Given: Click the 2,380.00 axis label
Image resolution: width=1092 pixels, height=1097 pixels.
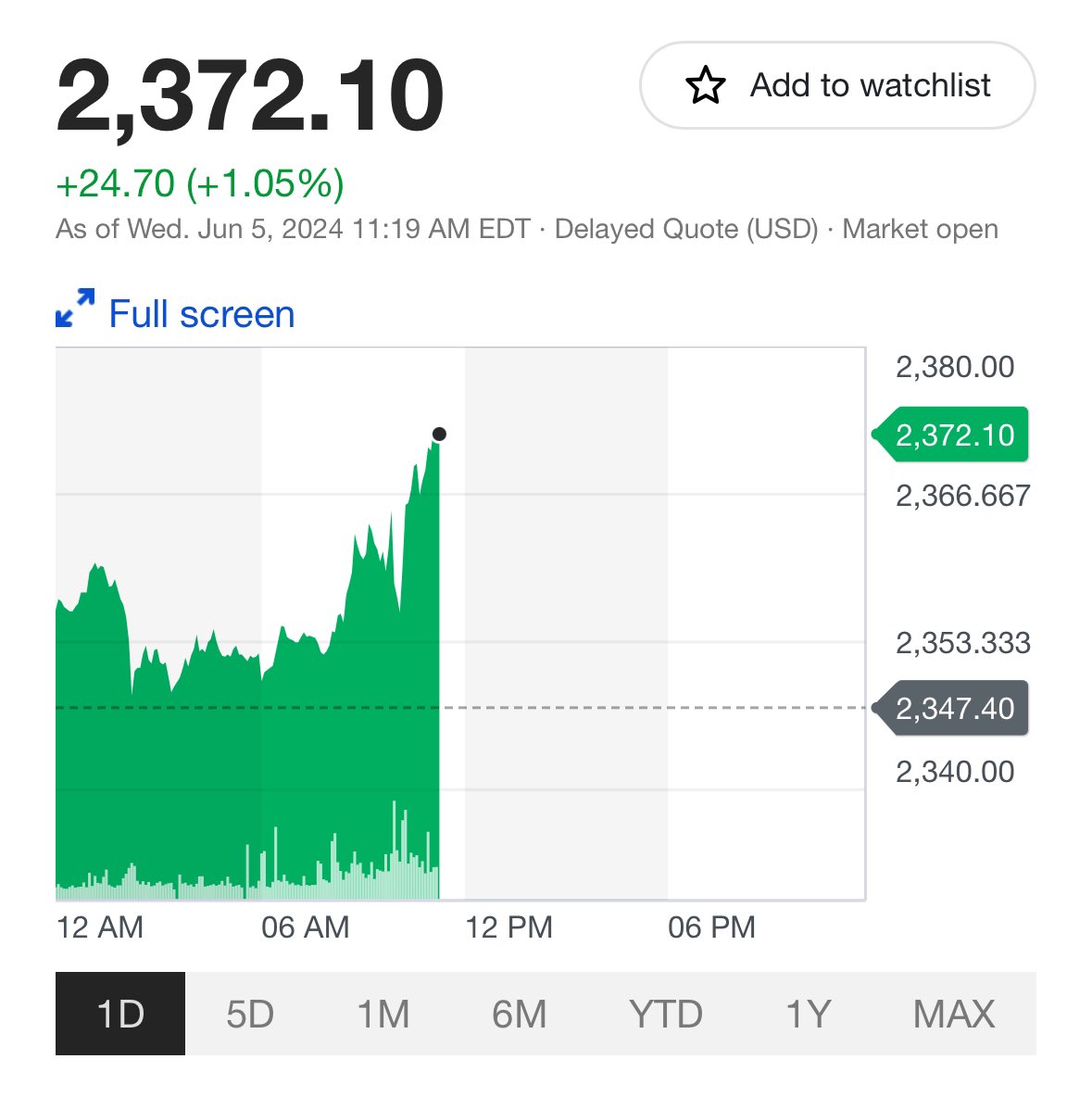Looking at the screenshot, I should [955, 367].
